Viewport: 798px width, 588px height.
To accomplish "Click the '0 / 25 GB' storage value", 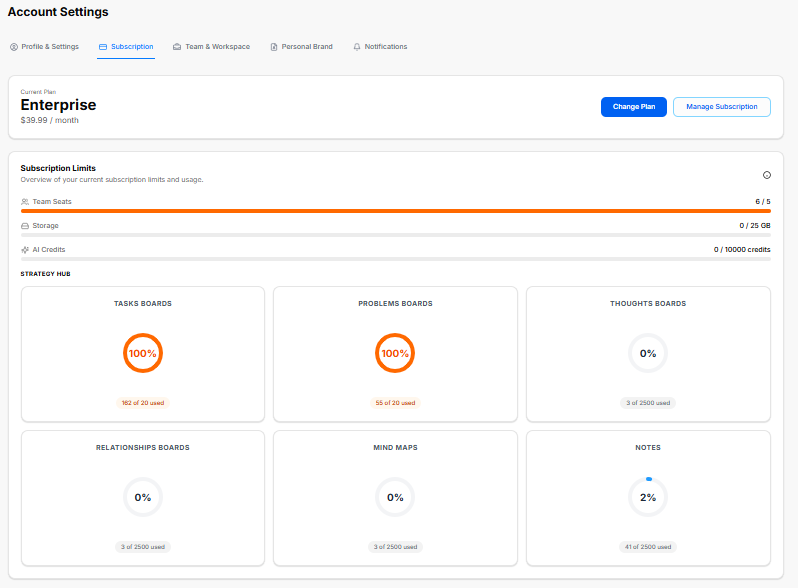I will pyautogui.click(x=755, y=226).
